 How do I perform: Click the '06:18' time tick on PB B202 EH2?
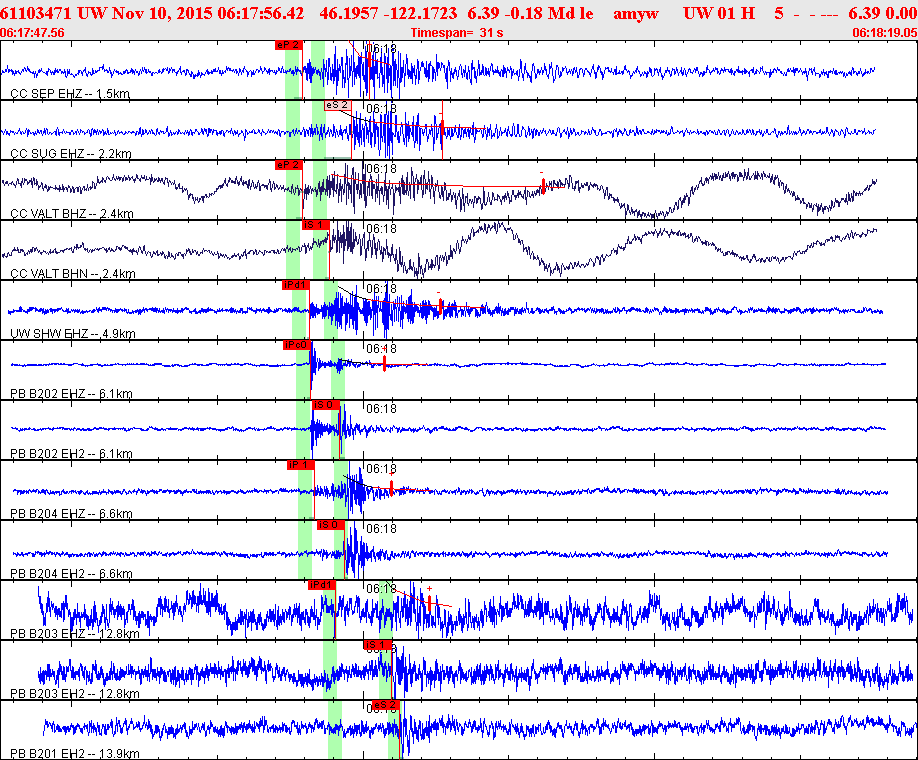click(381, 409)
